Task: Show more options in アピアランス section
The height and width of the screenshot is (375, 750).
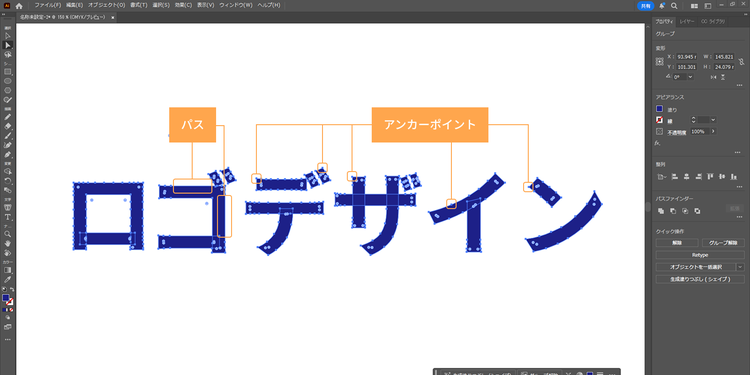Action: click(738, 152)
